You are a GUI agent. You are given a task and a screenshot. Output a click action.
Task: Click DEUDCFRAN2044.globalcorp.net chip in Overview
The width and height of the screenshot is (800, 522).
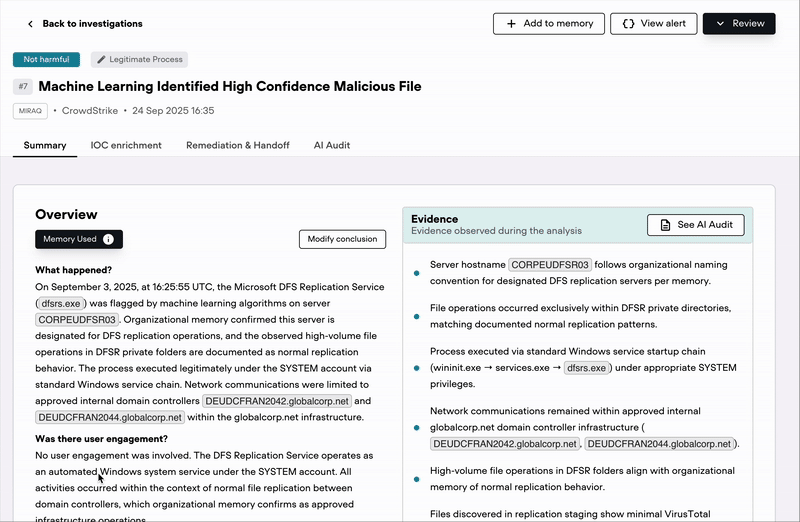pos(110,417)
